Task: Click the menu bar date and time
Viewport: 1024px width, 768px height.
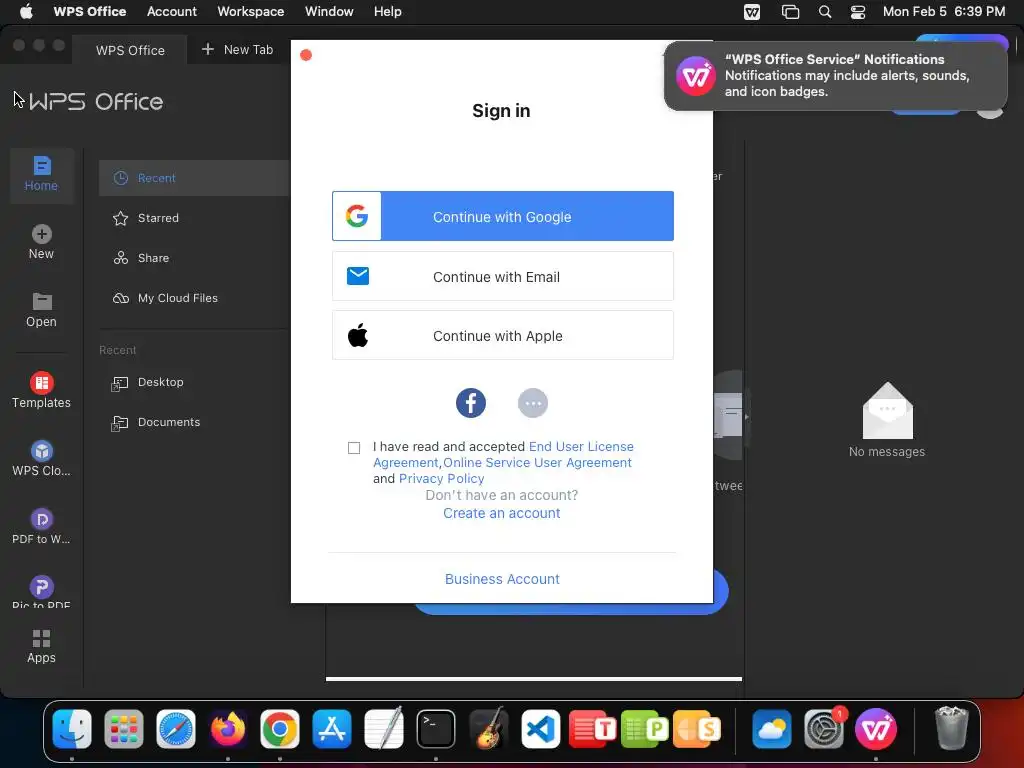Action: pyautogui.click(x=944, y=12)
